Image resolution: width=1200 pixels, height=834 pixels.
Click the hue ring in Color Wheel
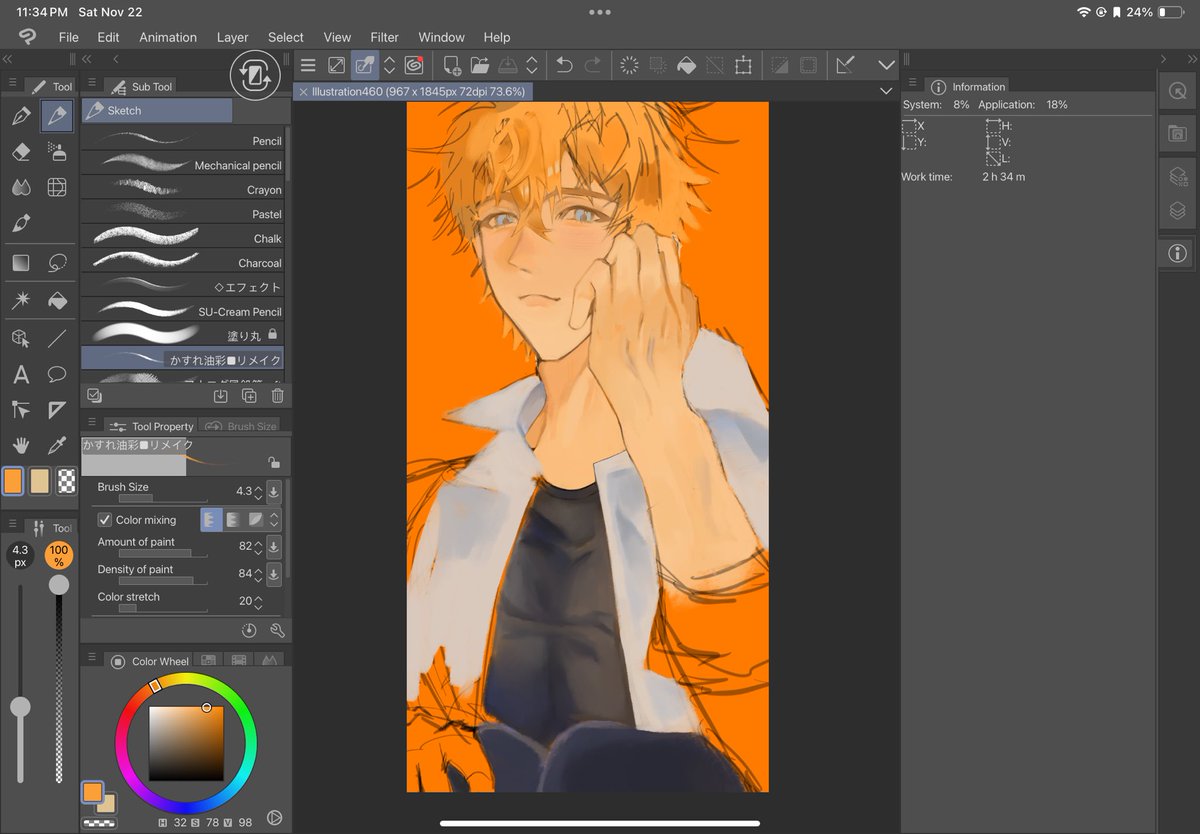[x=186, y=743]
